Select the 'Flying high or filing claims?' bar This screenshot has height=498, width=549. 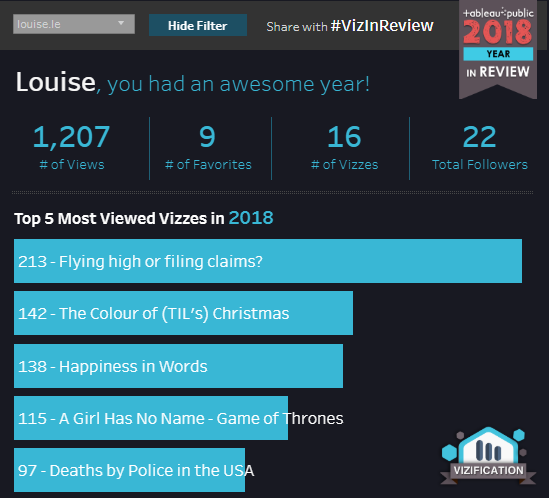268,261
